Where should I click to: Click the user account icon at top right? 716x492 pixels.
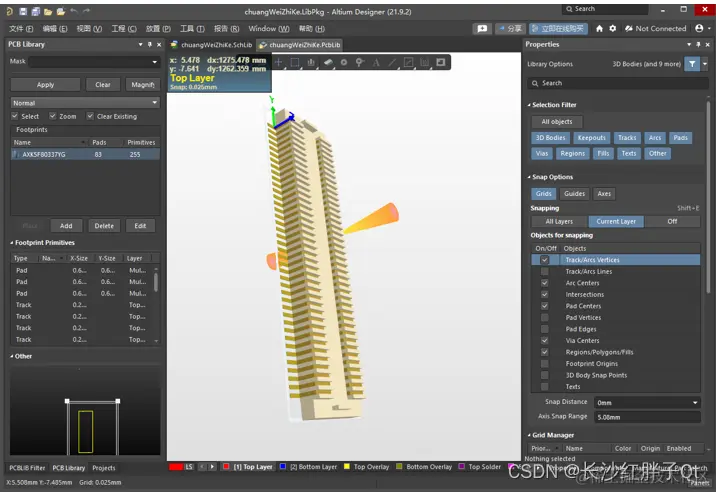(699, 28)
